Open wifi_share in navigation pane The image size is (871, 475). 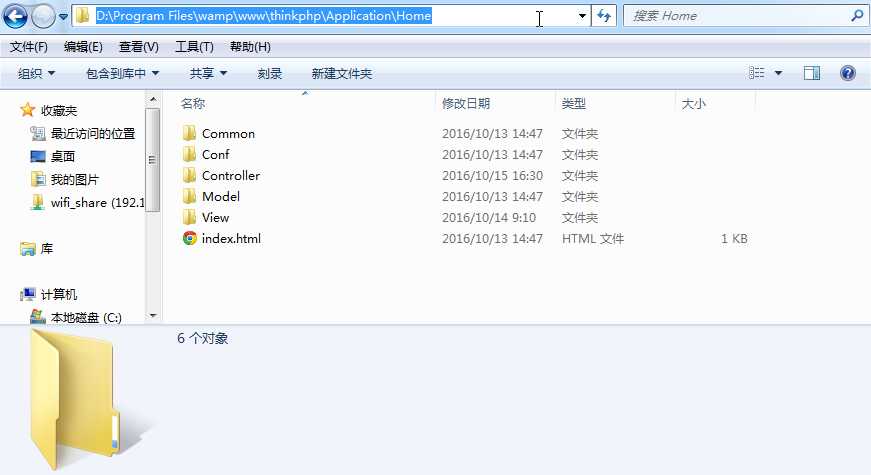(97, 203)
